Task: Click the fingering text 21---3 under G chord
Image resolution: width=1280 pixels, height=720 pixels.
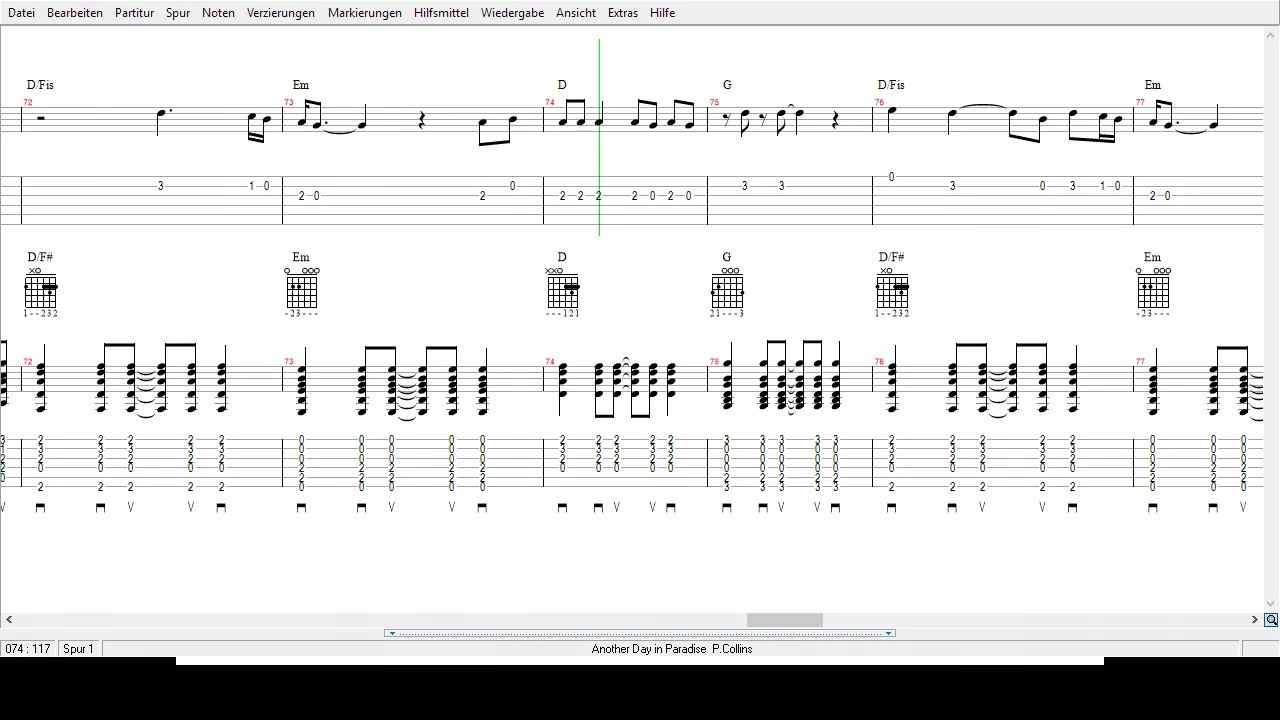Action: (727, 314)
